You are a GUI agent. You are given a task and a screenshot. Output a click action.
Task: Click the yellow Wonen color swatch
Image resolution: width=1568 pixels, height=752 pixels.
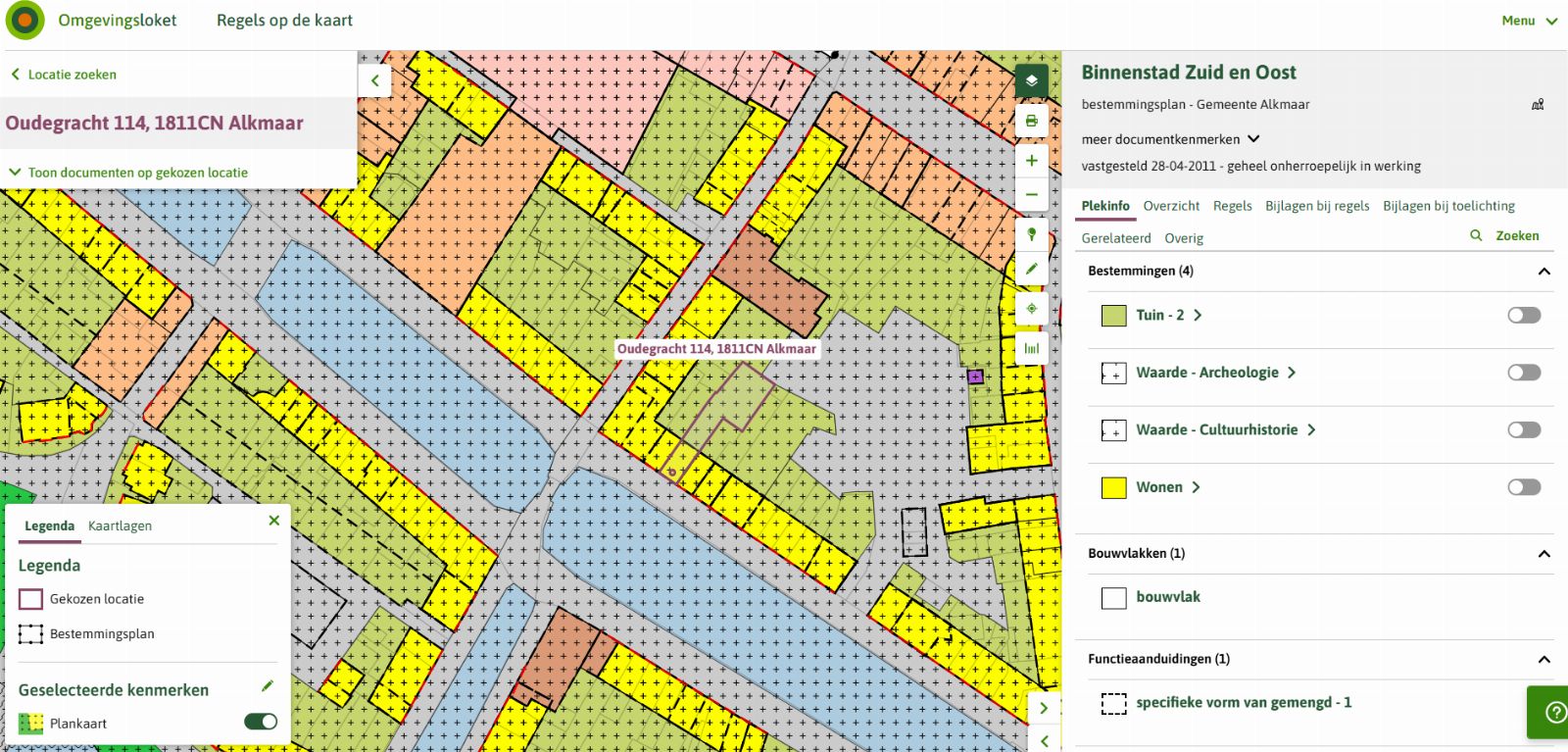(x=1114, y=488)
